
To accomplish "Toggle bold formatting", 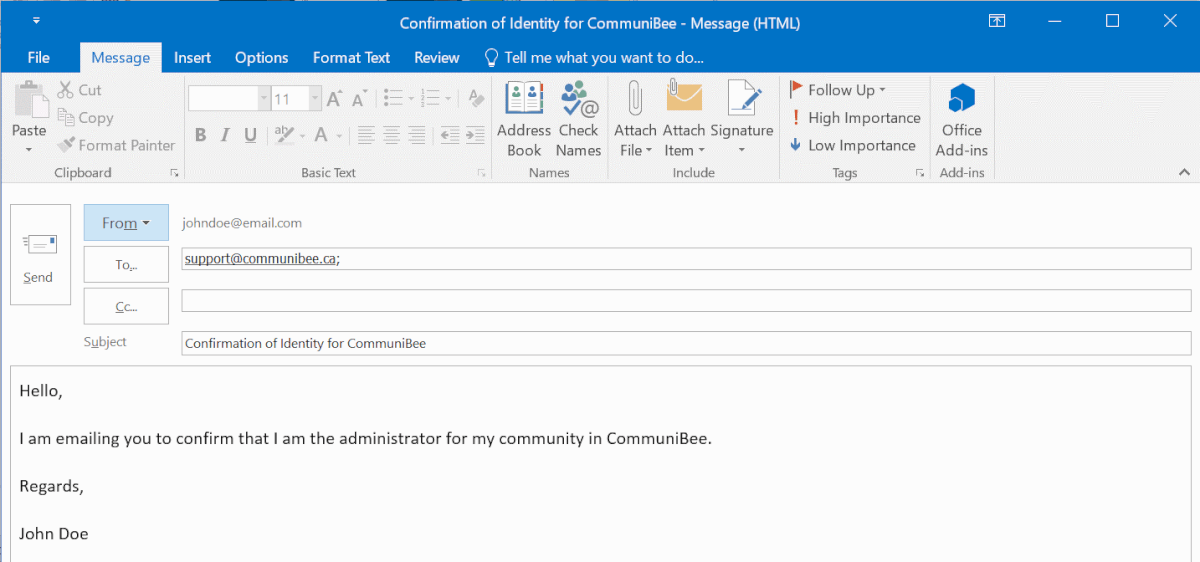I will click(200, 135).
